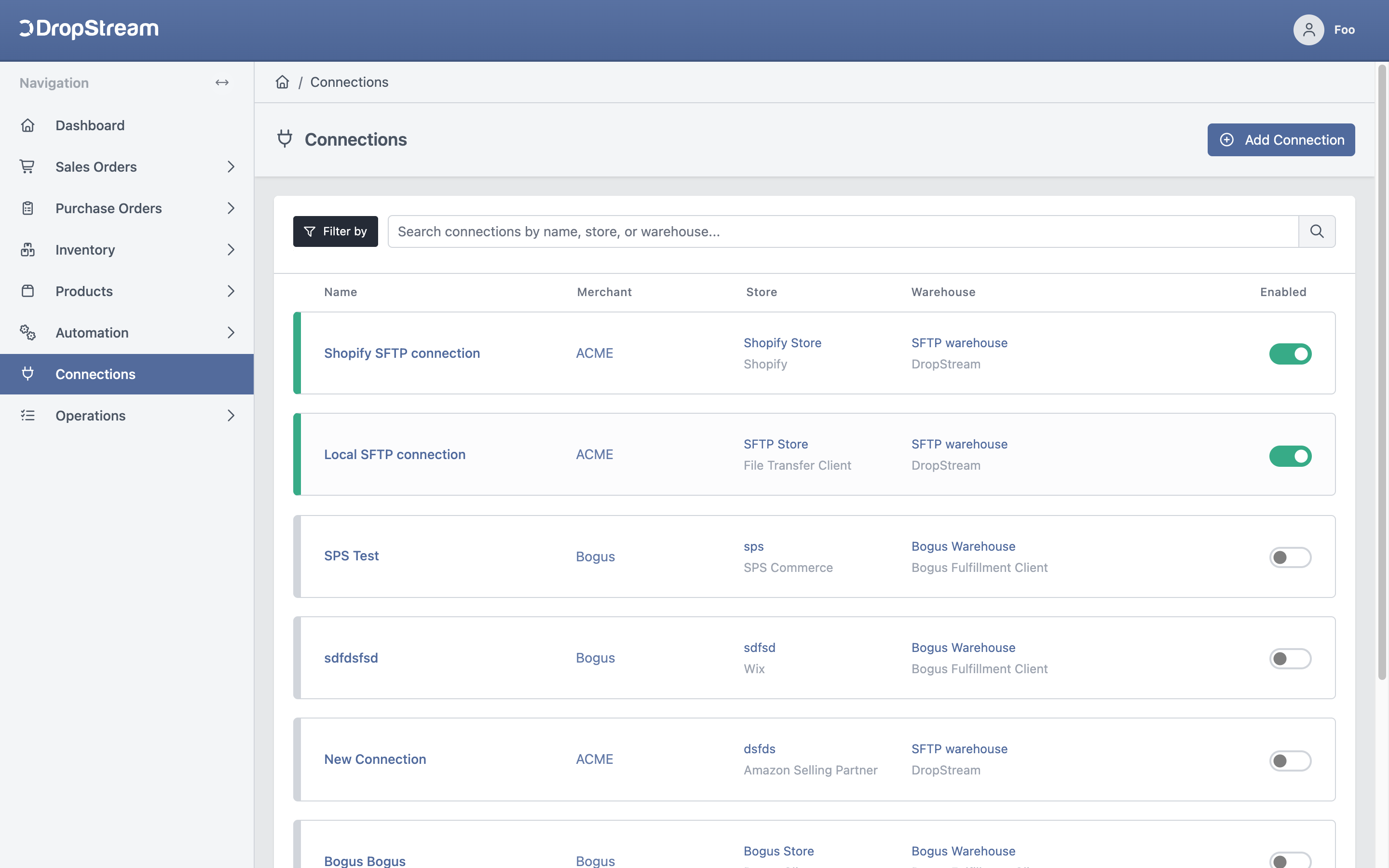Click the Enabled column header

[1283, 292]
